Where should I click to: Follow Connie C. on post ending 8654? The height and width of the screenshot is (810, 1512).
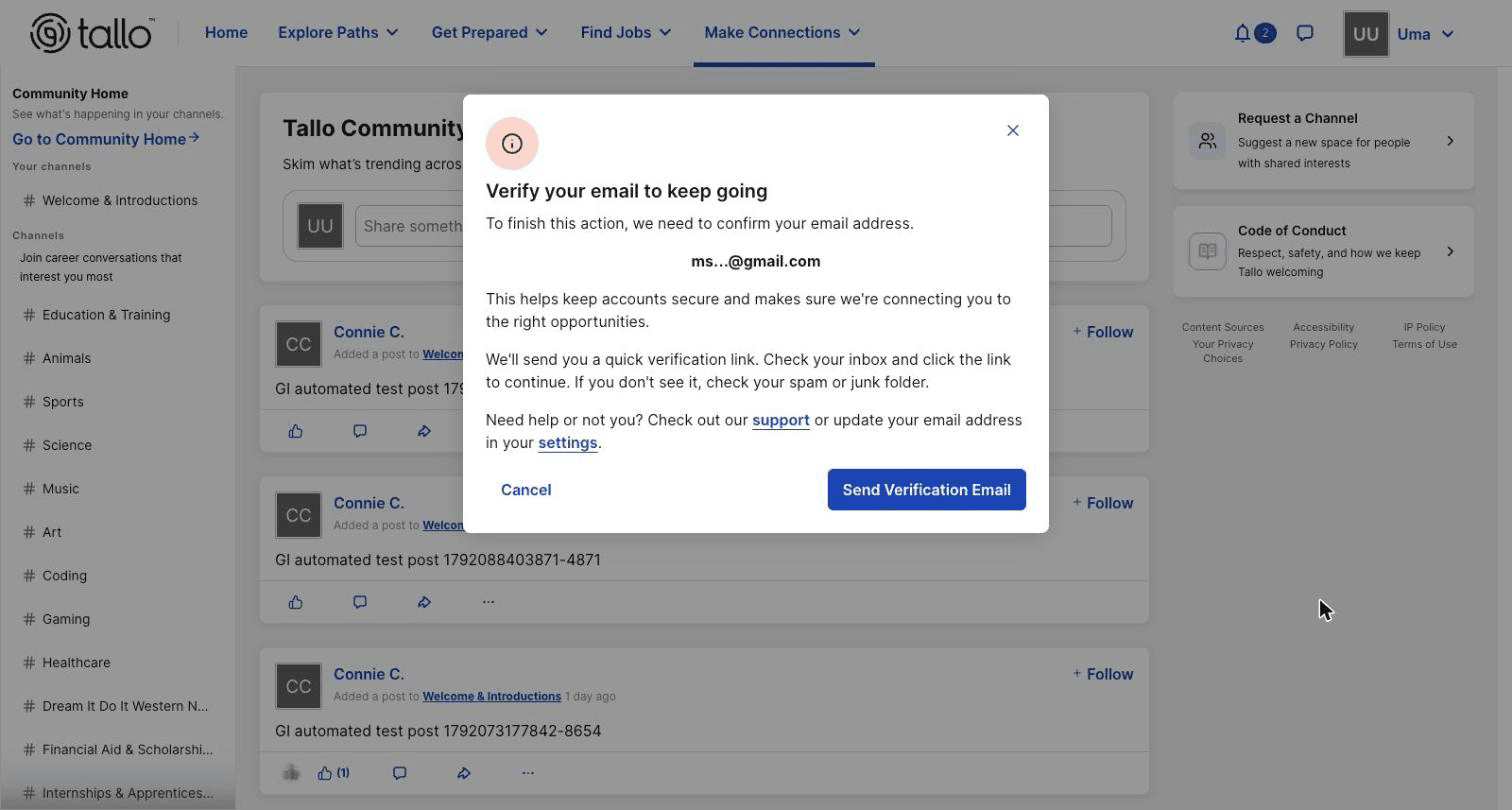1103,674
